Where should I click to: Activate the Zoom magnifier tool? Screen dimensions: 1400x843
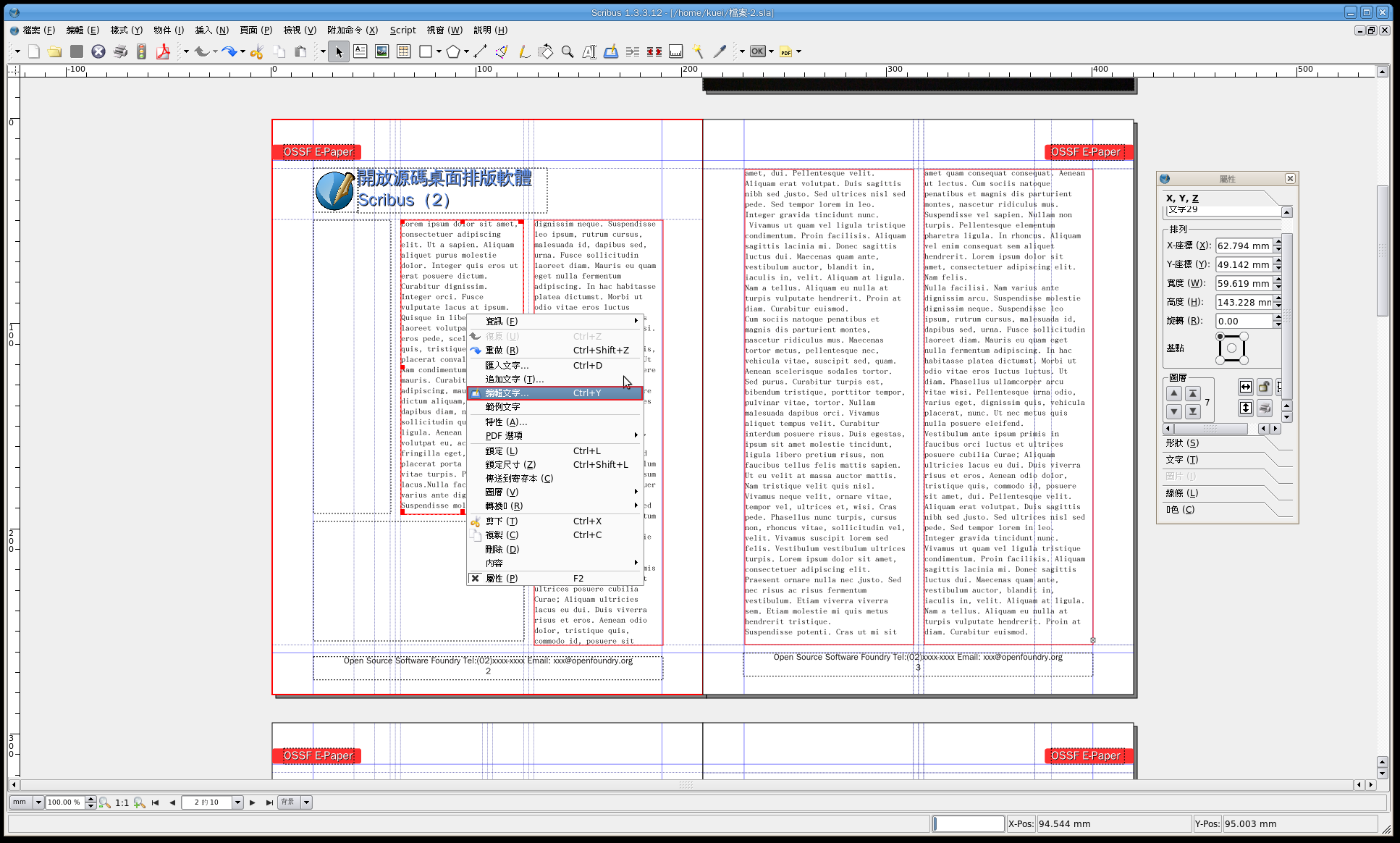(568, 51)
